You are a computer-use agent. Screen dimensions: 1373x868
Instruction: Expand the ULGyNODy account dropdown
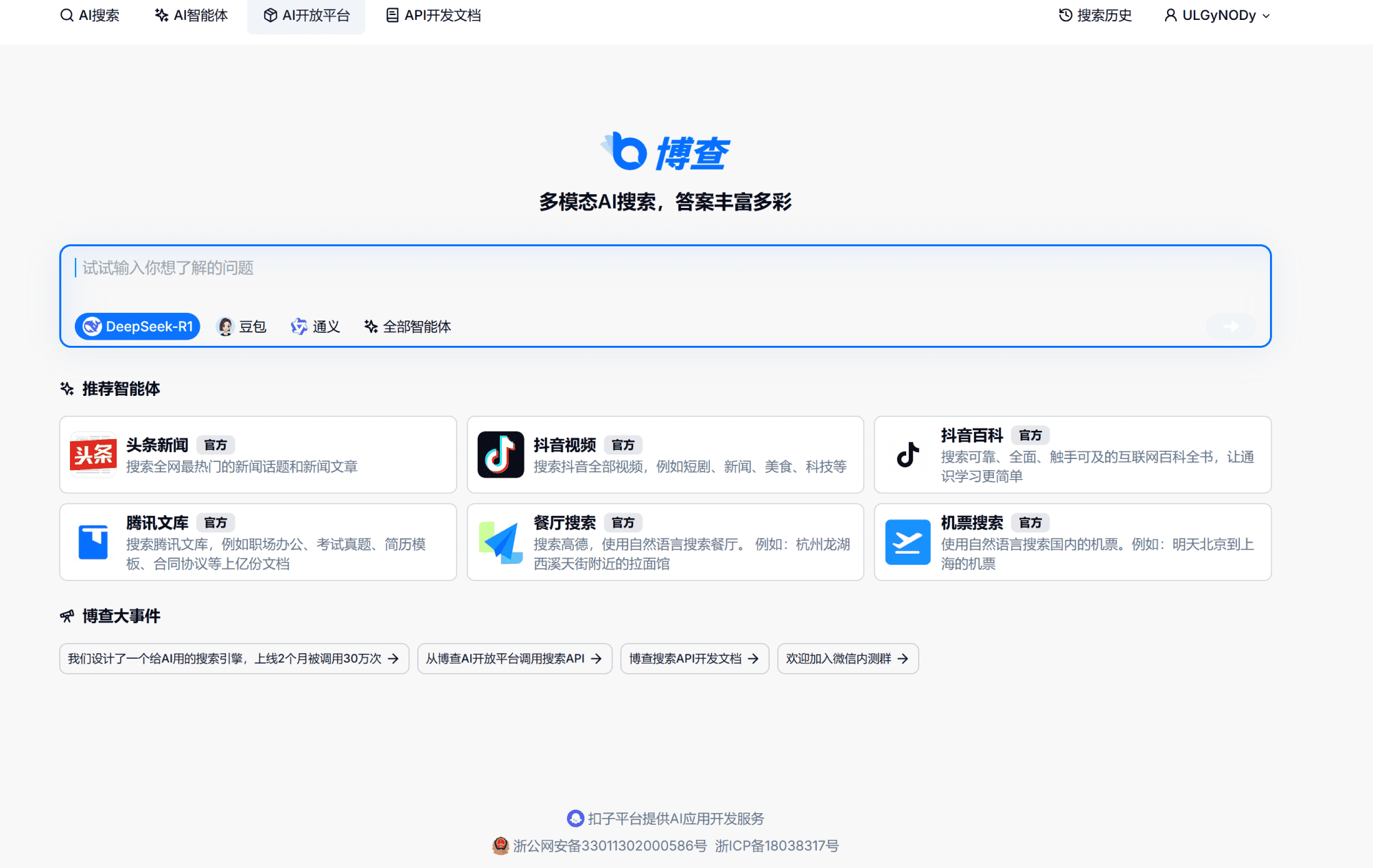click(1217, 15)
